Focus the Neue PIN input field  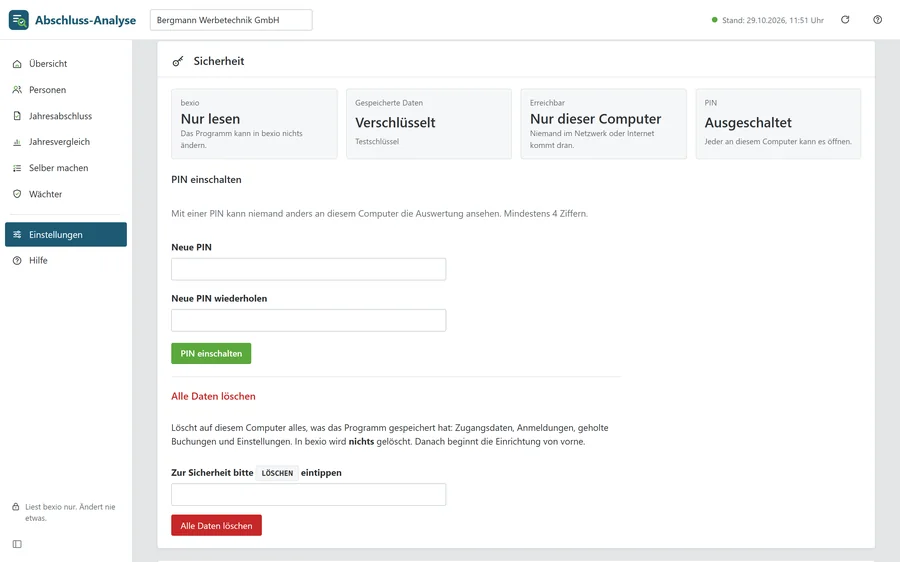308,269
